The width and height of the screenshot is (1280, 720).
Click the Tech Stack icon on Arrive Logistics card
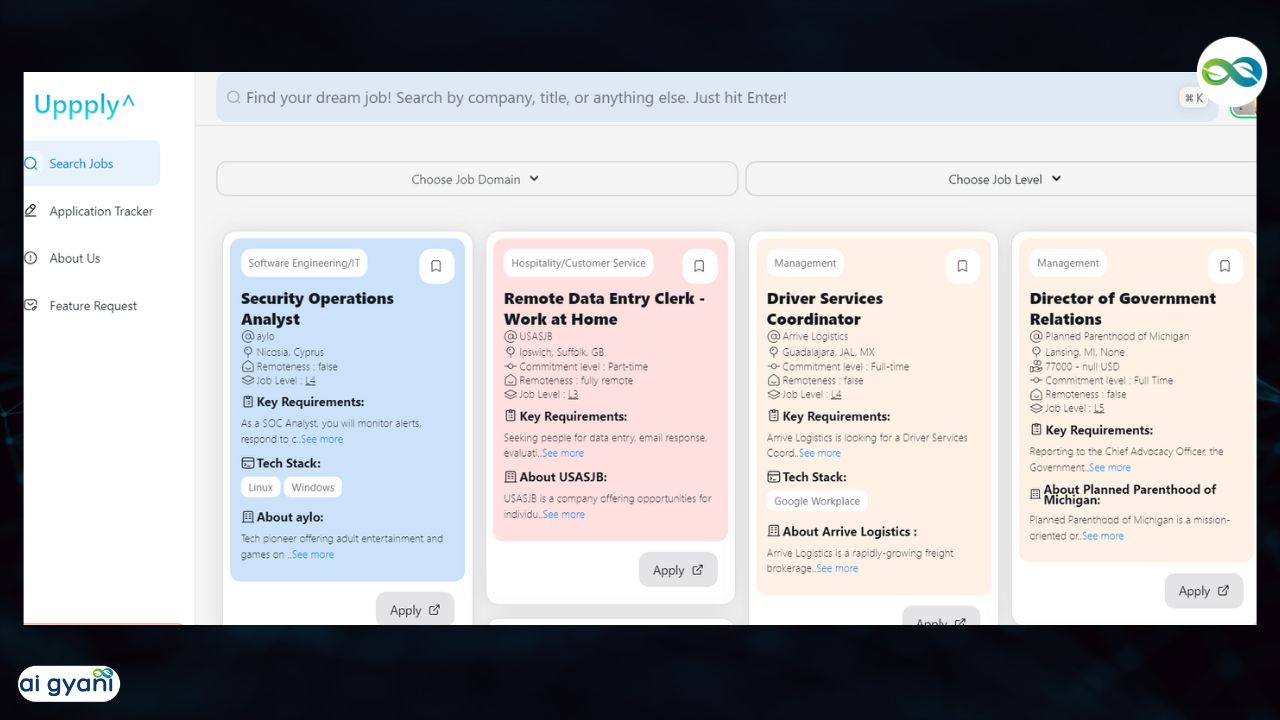click(x=774, y=477)
